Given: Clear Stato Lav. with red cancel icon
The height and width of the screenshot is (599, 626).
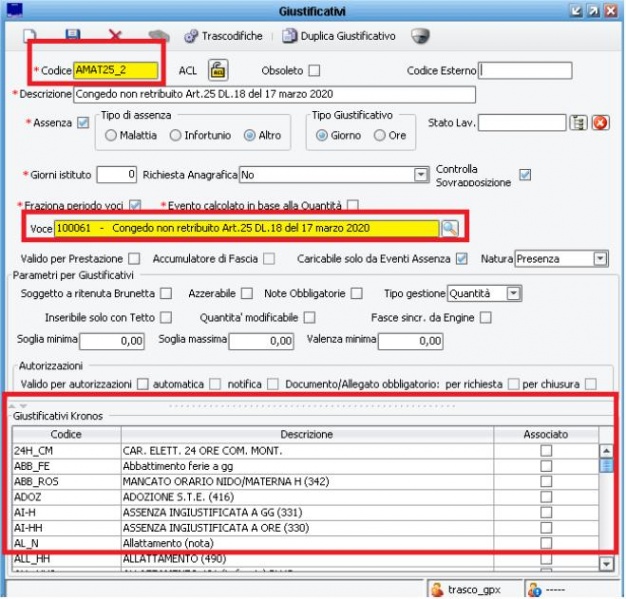Looking at the screenshot, I should 599,123.
